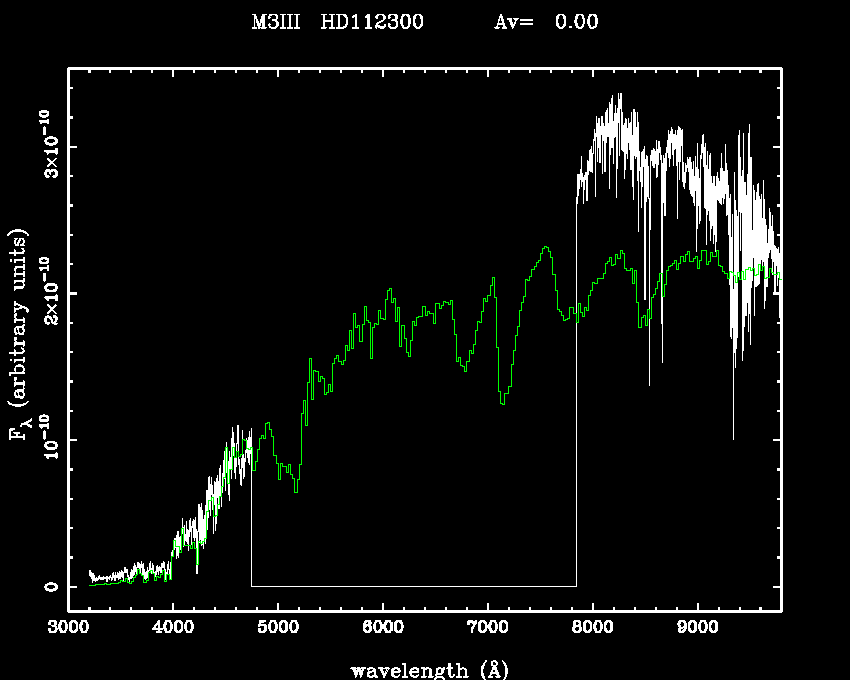
Task: Click the 7000 x-axis tick label
Action: (x=487, y=628)
